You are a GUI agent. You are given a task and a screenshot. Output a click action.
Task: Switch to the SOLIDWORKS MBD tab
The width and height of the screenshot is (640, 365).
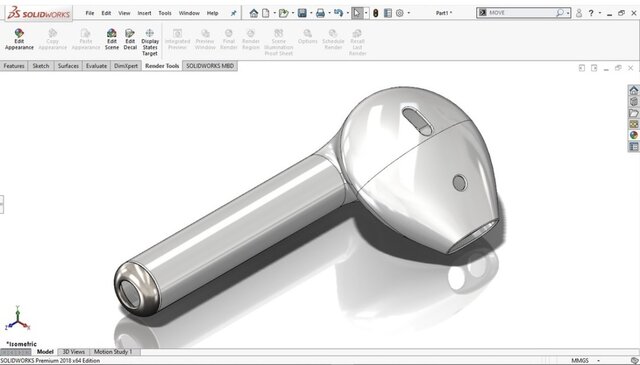pyautogui.click(x=210, y=66)
